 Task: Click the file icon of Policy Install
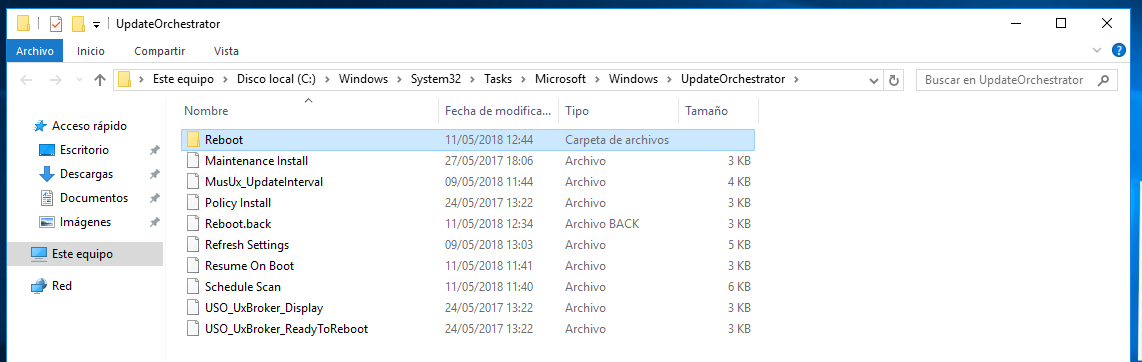tap(192, 202)
